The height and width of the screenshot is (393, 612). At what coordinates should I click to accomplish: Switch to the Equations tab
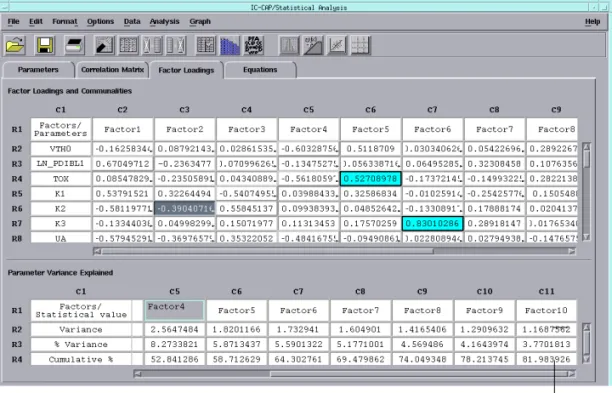click(x=260, y=70)
